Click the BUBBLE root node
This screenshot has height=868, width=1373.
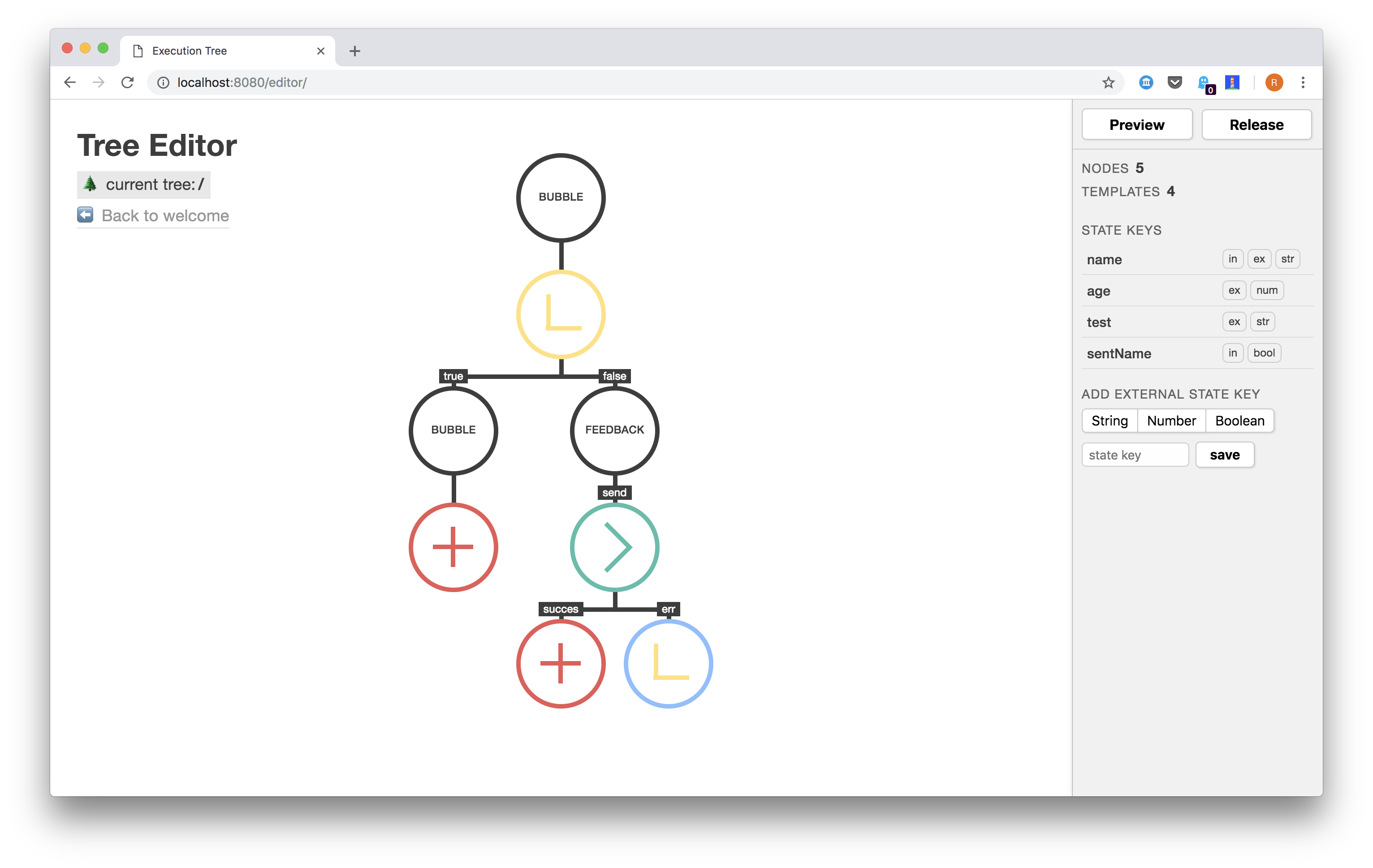click(x=560, y=197)
